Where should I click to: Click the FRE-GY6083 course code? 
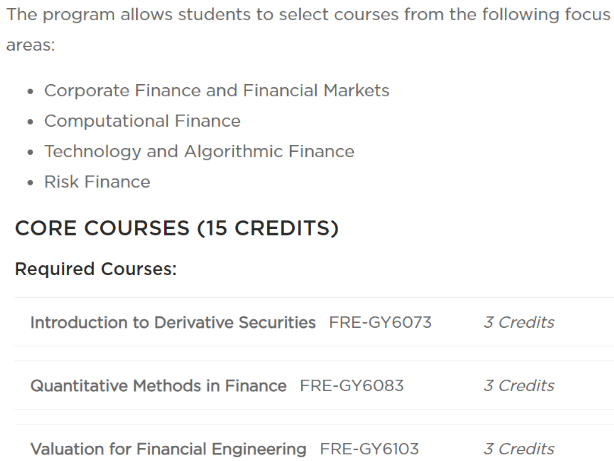coord(351,385)
